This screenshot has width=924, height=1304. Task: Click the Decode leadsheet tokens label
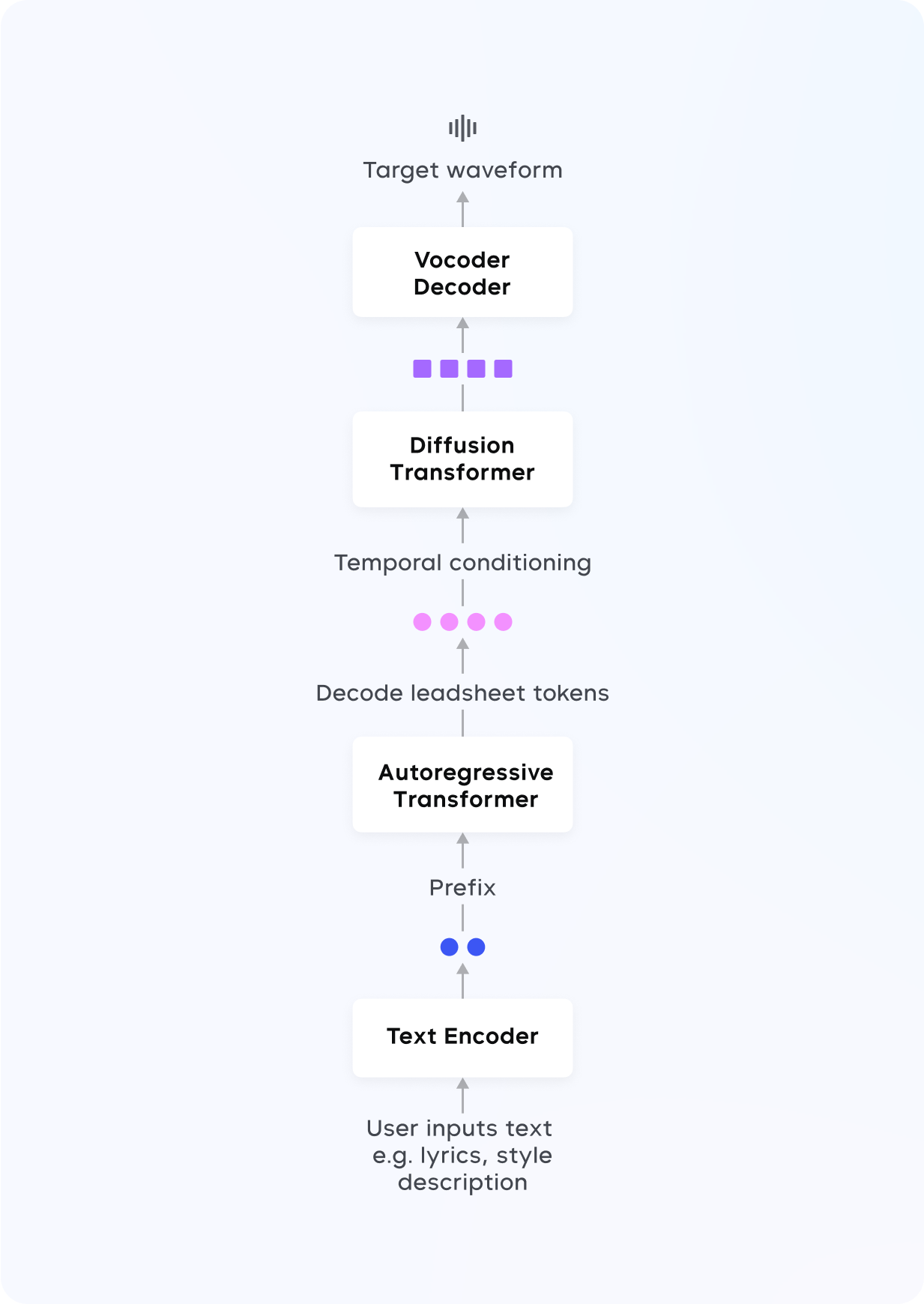[x=462, y=693]
